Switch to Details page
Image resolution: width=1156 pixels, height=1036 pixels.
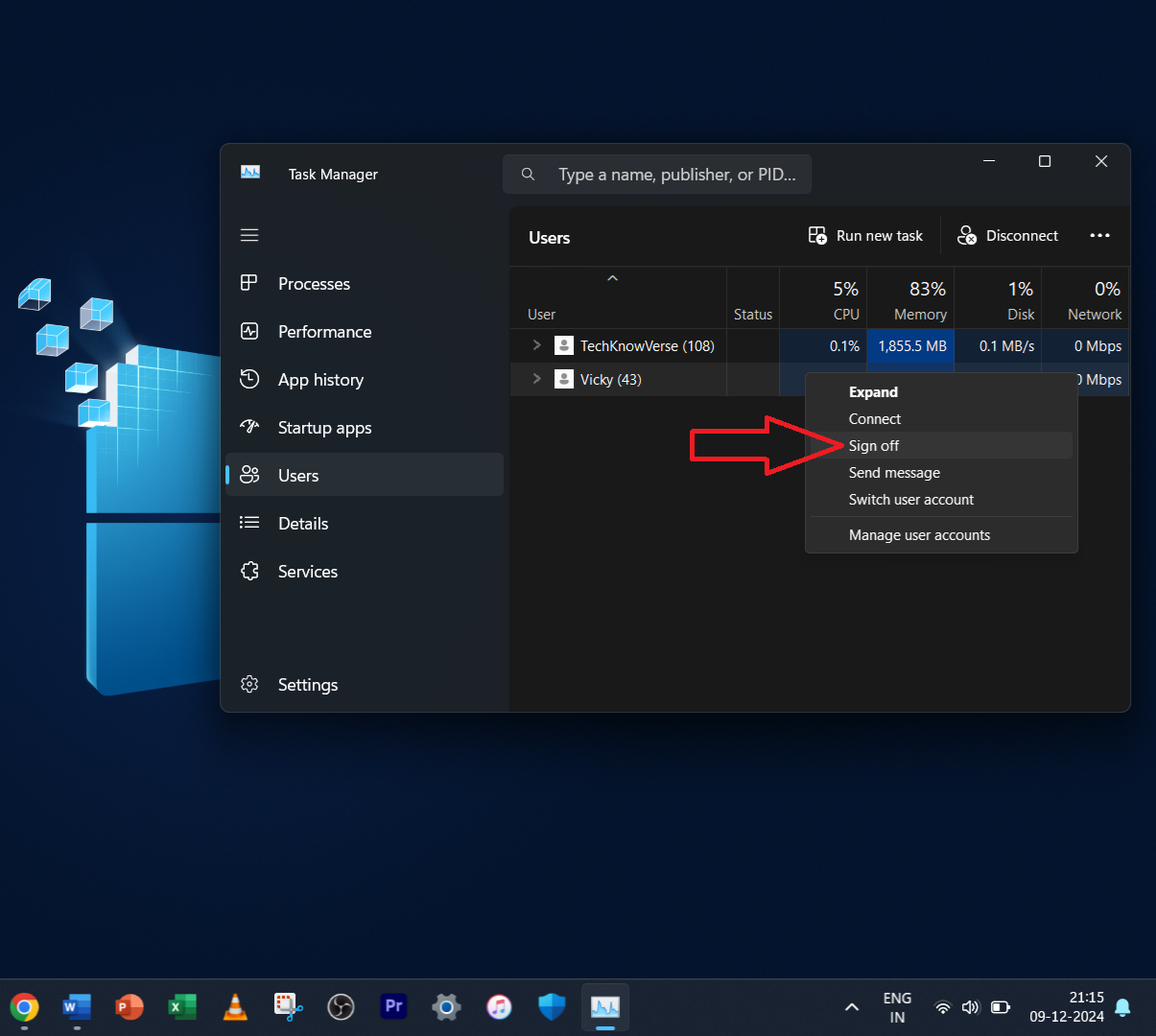pyautogui.click(x=303, y=524)
